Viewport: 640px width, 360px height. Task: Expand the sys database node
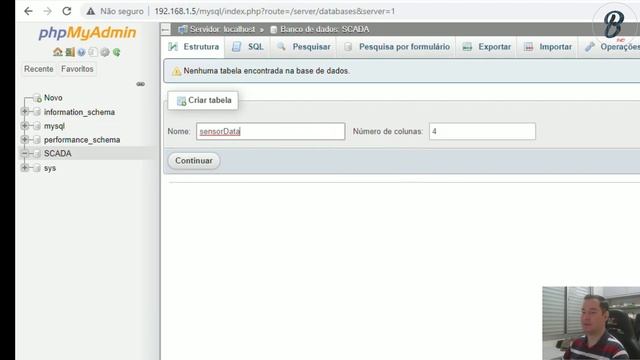coord(24,168)
